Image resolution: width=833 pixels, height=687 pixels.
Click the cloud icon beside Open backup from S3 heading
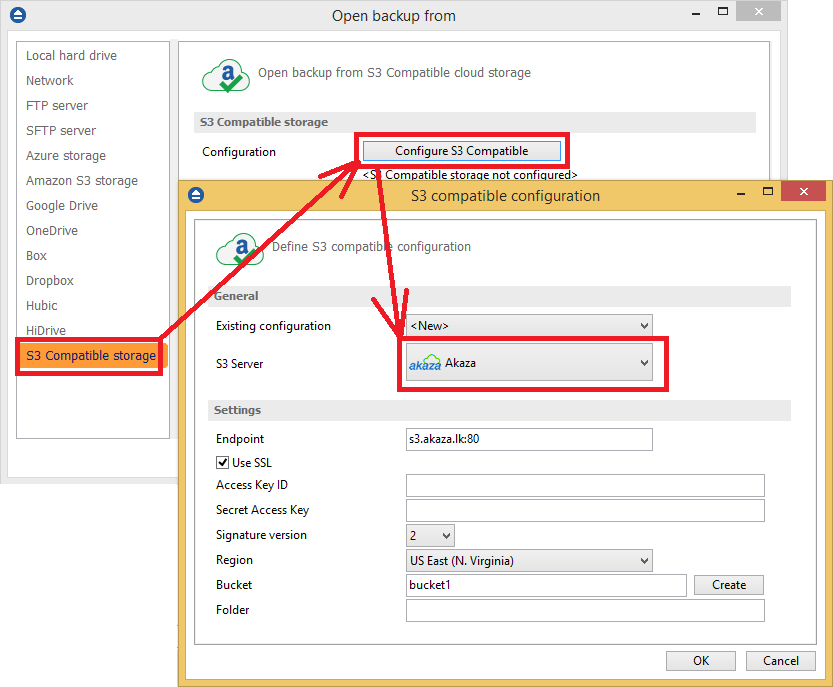pos(226,75)
